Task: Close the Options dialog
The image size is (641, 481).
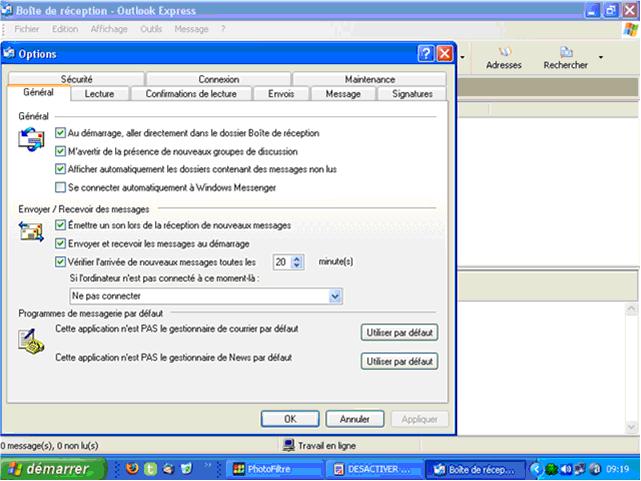Action: pyautogui.click(x=445, y=54)
